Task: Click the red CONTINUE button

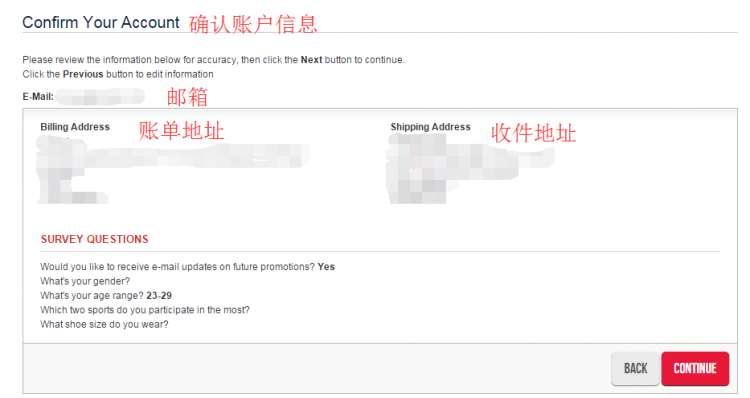Action: 695,368
